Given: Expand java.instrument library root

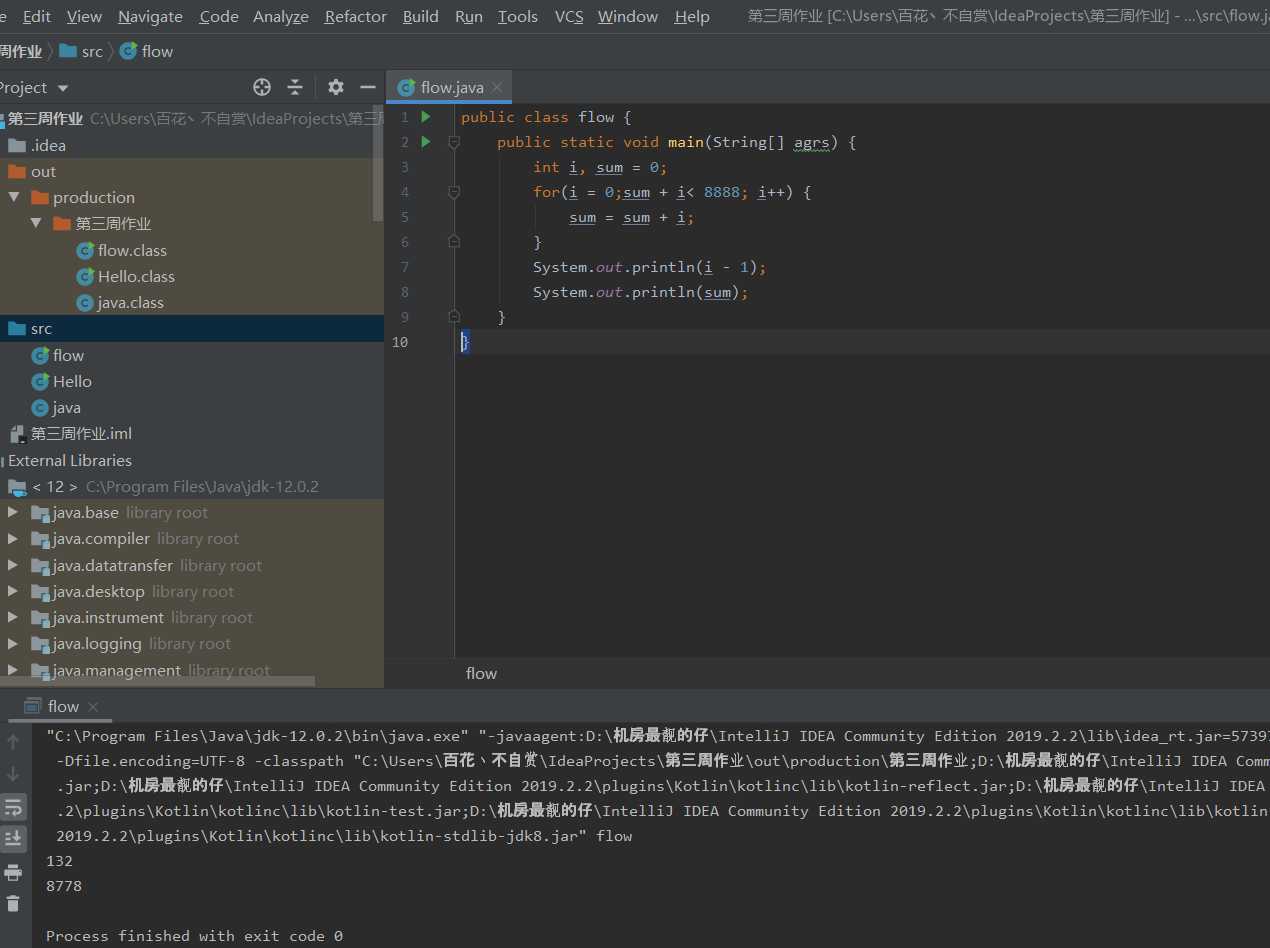Looking at the screenshot, I should click(x=13, y=617).
